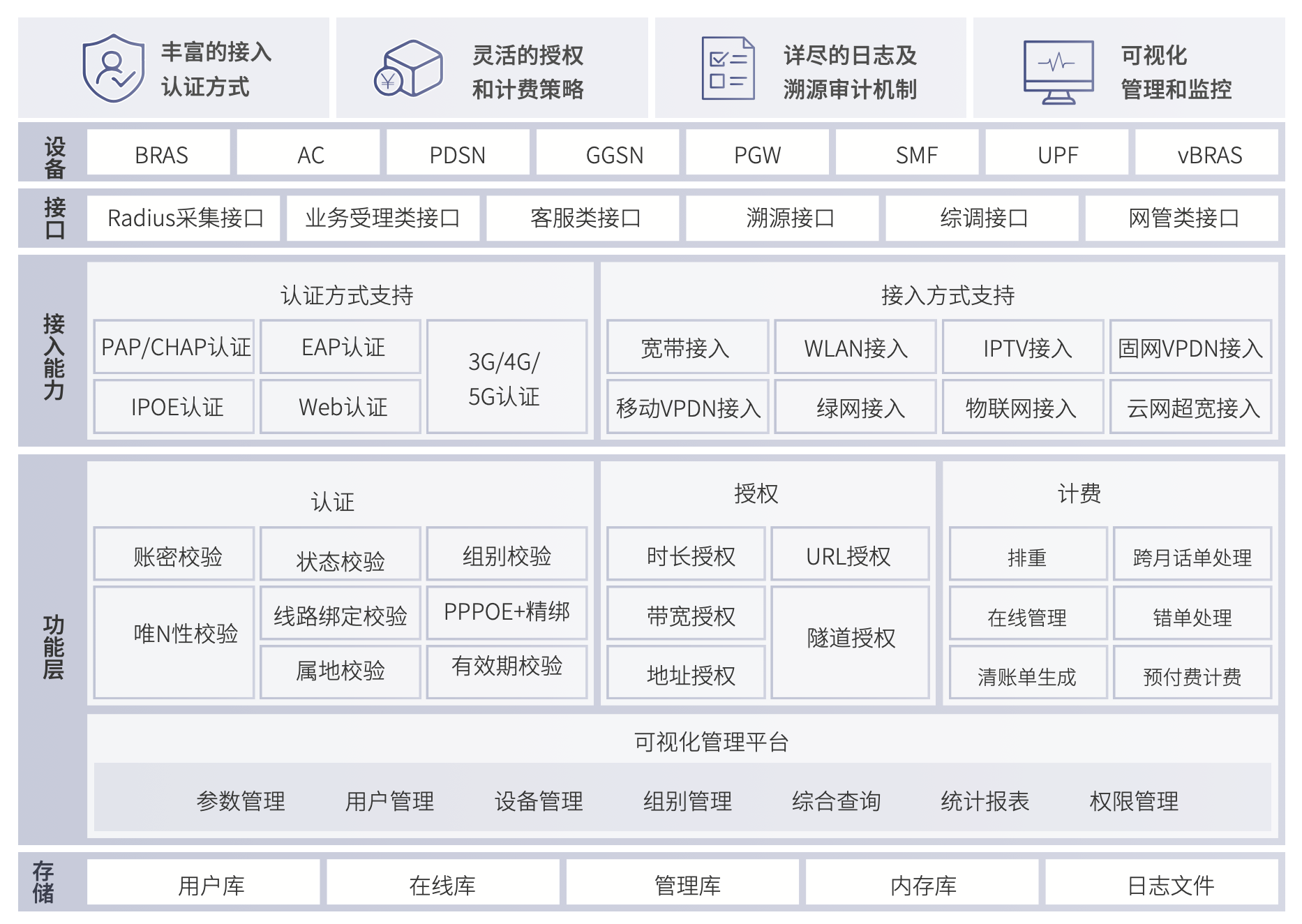The image size is (1302, 924).
Task: Select 跨月话单处理 billing item
Action: coord(1192,556)
